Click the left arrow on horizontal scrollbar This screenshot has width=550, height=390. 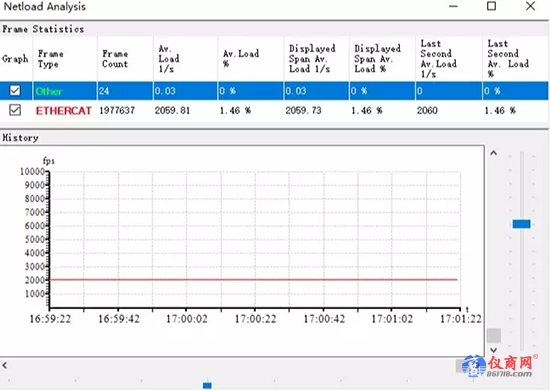coord(5,365)
